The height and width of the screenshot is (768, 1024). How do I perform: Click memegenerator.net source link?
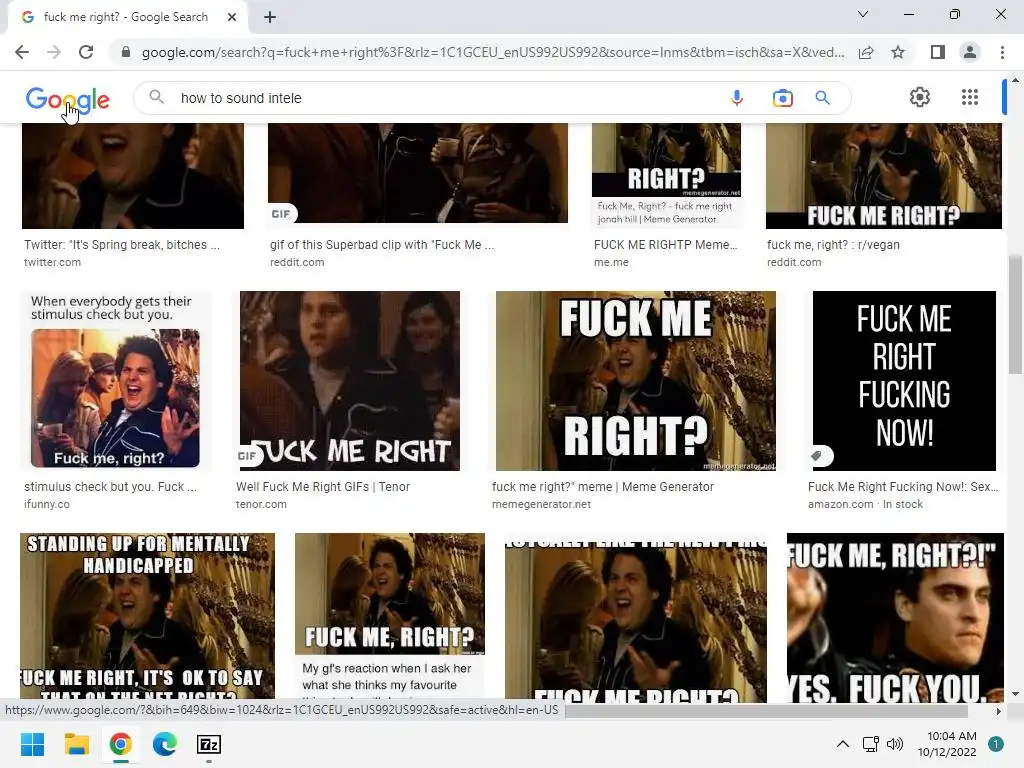click(x=541, y=504)
